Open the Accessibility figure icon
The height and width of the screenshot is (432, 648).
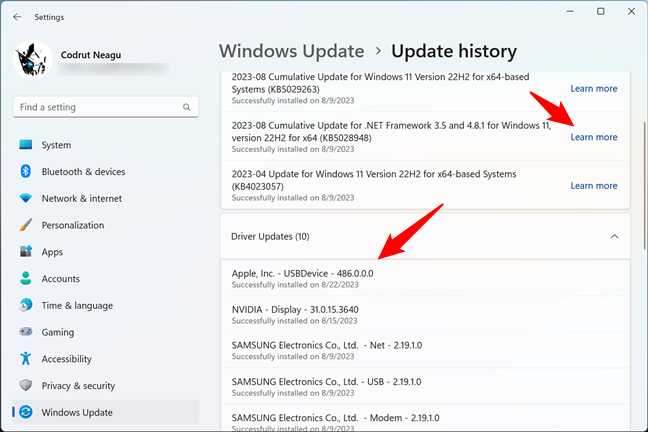coord(26,358)
